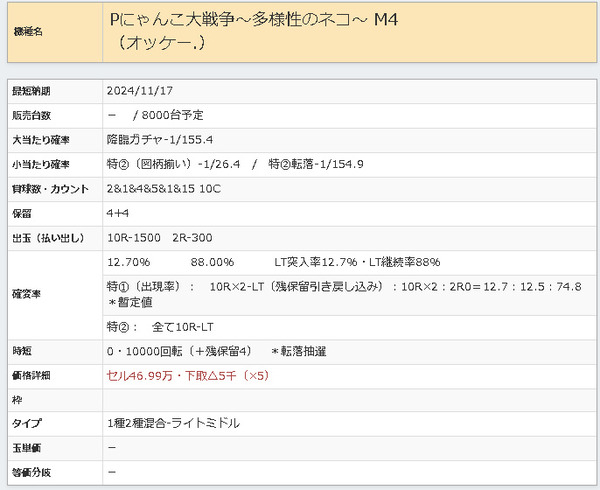The image size is (600, 490).
Task: Click the 4+4 hold value
Action: (117, 213)
